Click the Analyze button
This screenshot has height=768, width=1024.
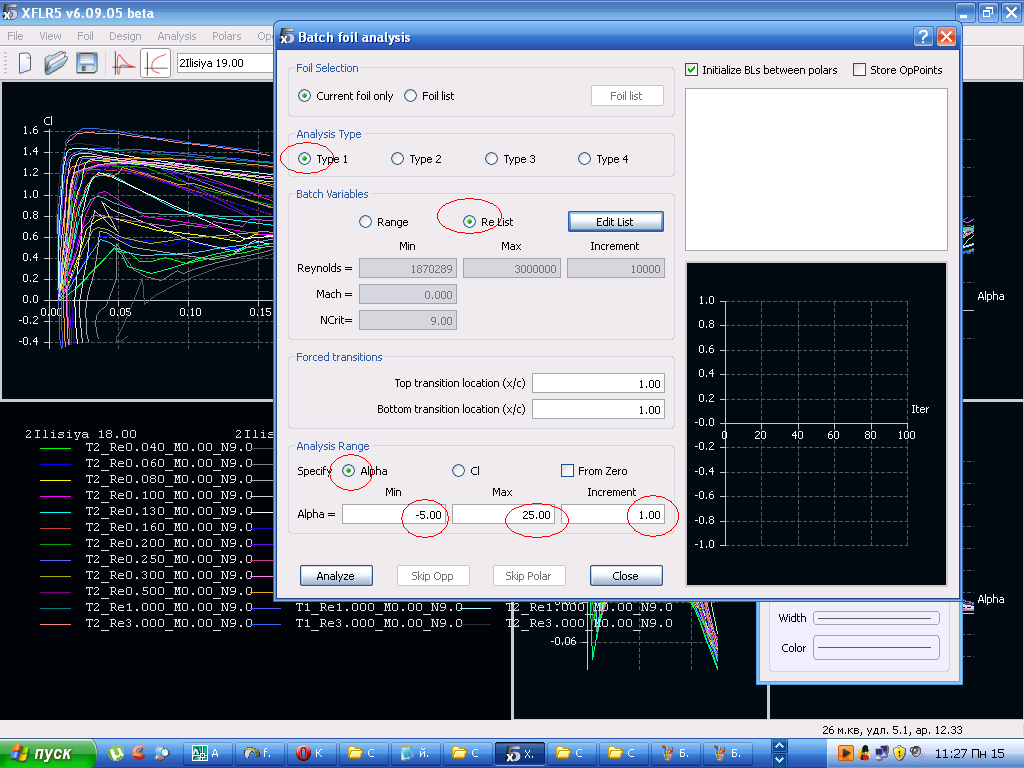tap(335, 576)
